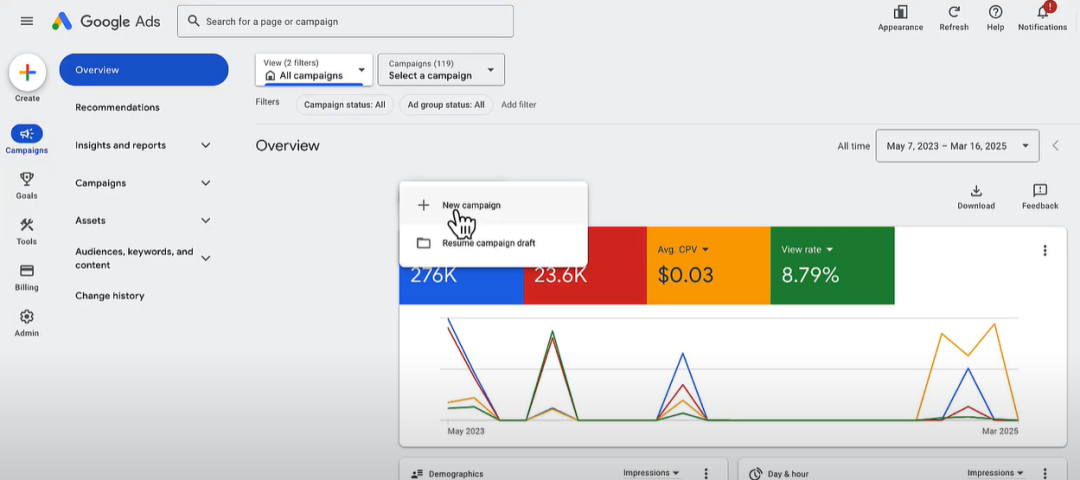Open the Goals trophy icon
Screen dimensions: 1080x480
[x=27, y=180]
